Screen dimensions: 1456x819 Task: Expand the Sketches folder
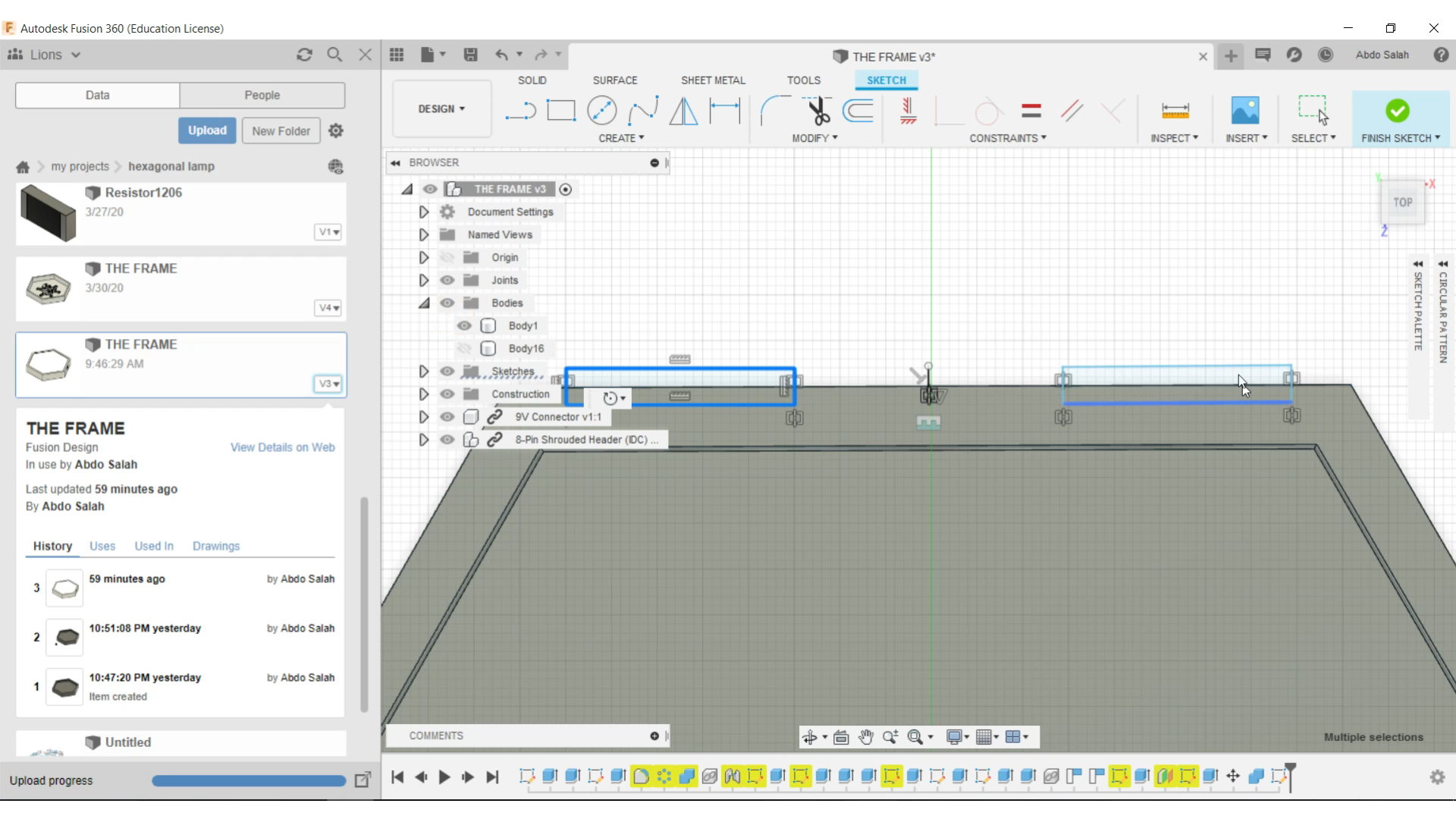[x=423, y=371]
